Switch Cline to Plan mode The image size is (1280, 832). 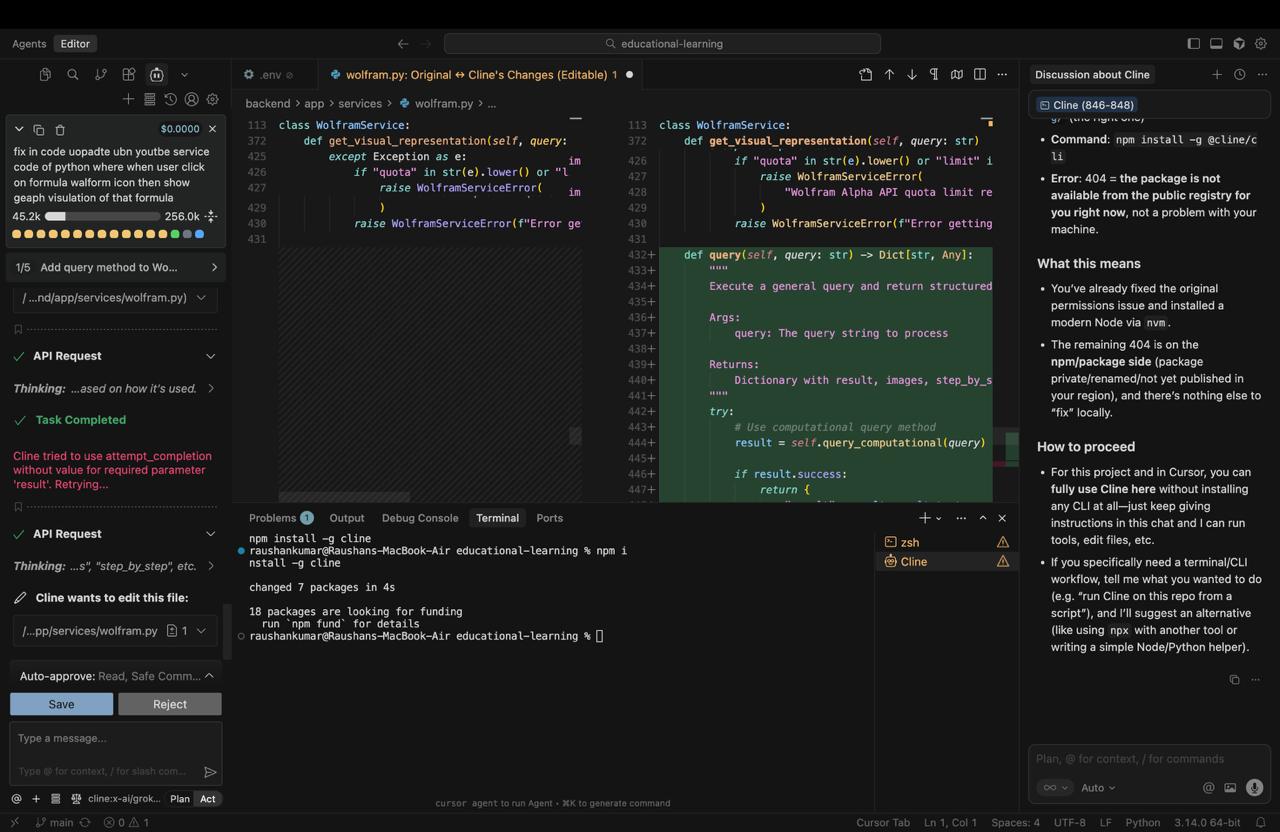point(180,799)
